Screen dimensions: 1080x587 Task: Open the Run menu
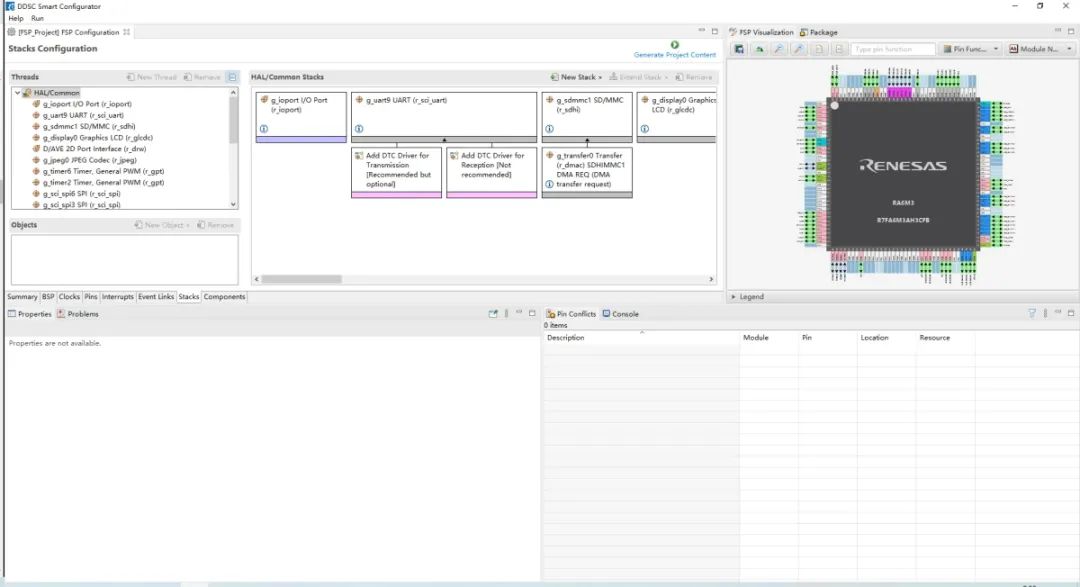(37, 19)
